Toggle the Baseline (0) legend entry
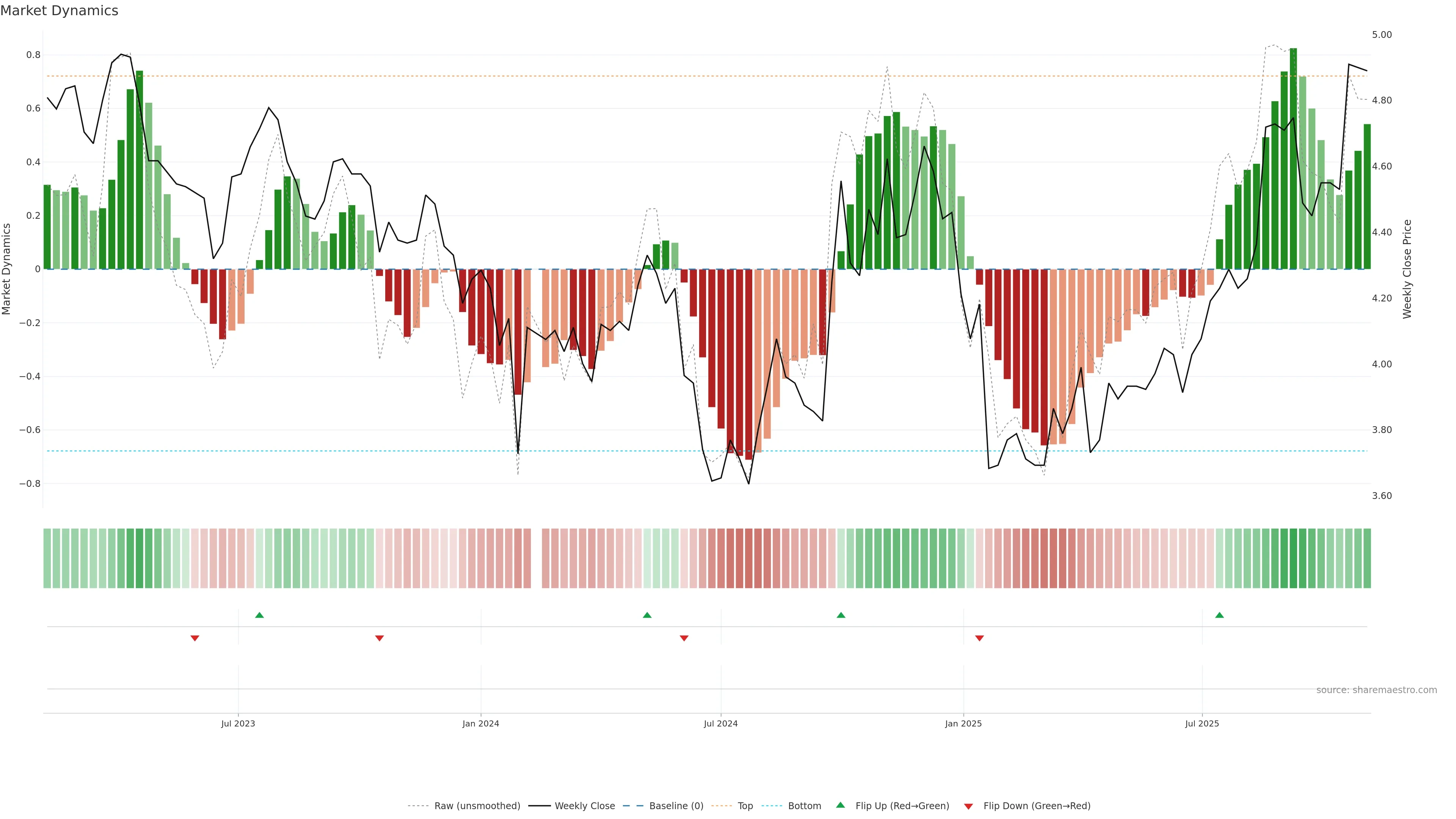The image size is (1456, 819). (676, 806)
